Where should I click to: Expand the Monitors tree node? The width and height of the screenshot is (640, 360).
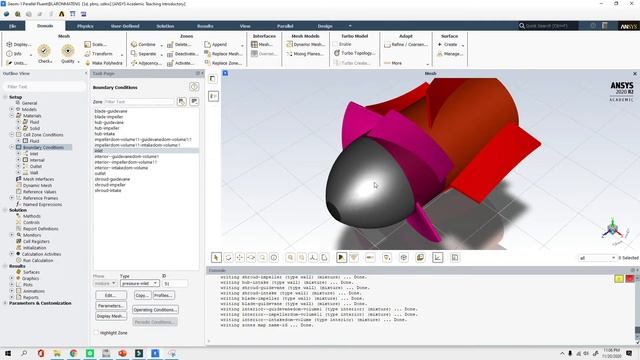[x=12, y=235]
